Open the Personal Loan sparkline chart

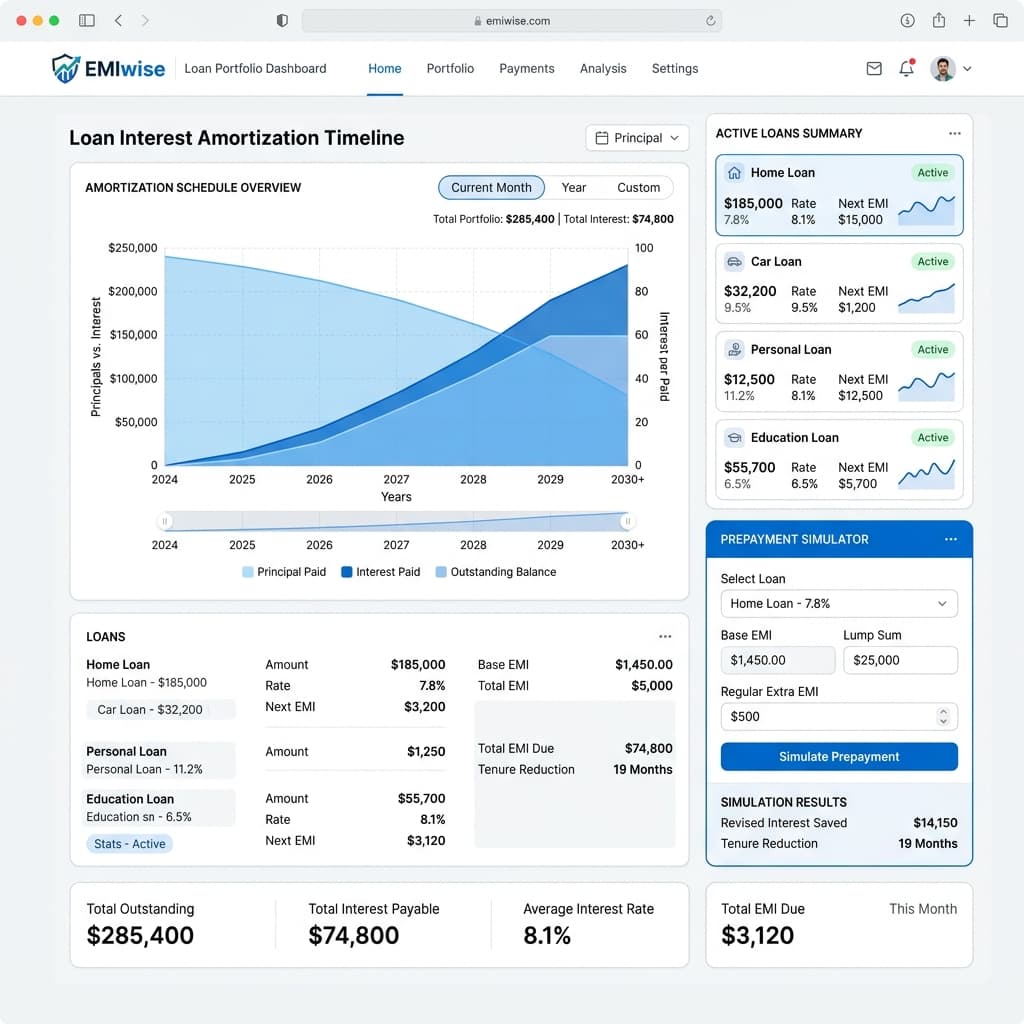click(x=926, y=387)
